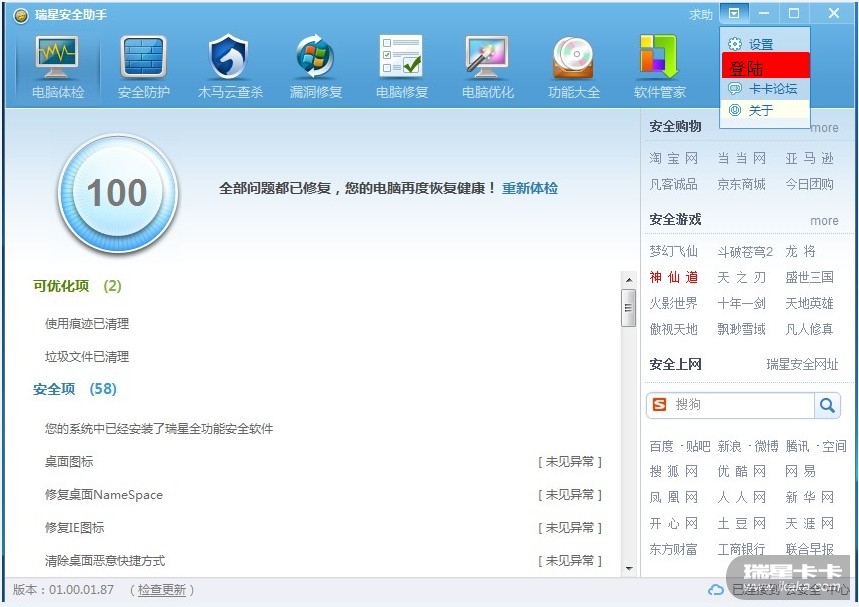Click 重新体检 to re-run checkup

coord(530,188)
